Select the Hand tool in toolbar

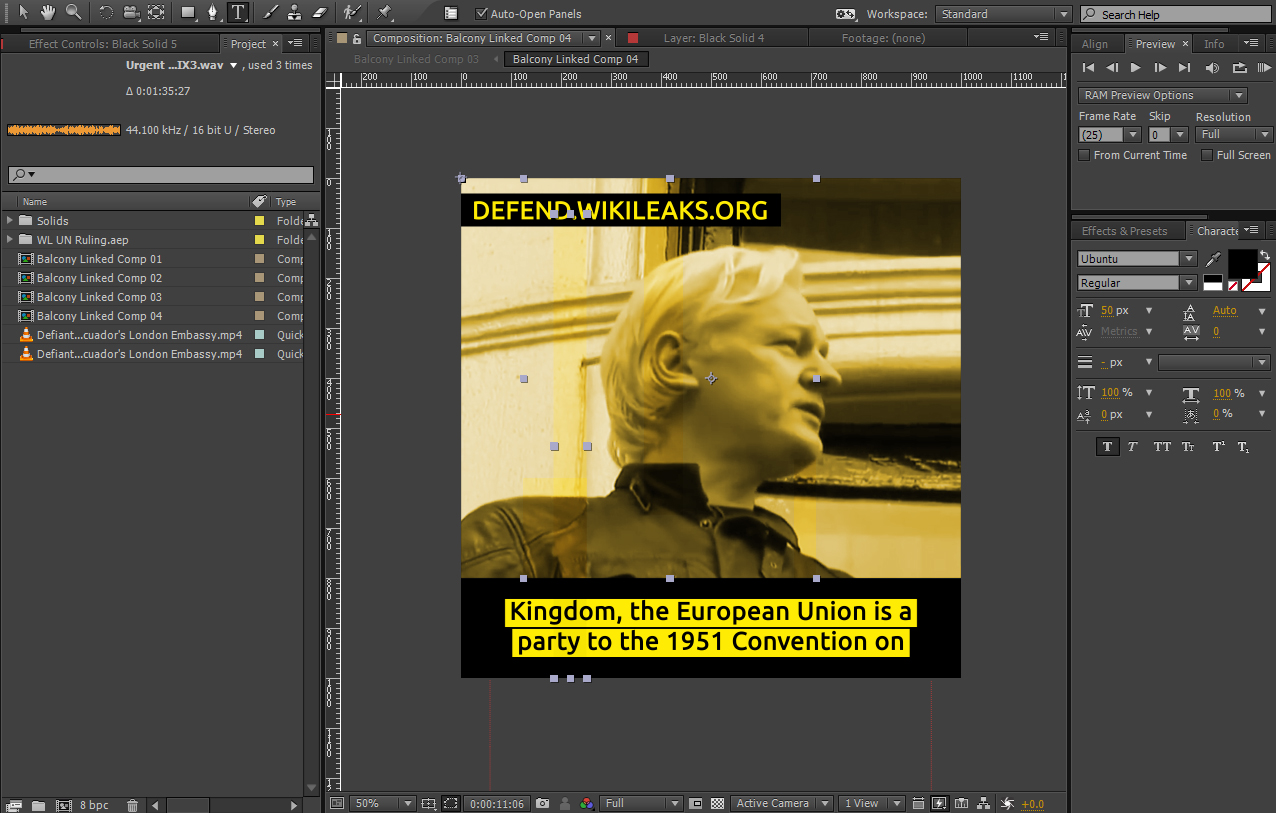click(47, 13)
